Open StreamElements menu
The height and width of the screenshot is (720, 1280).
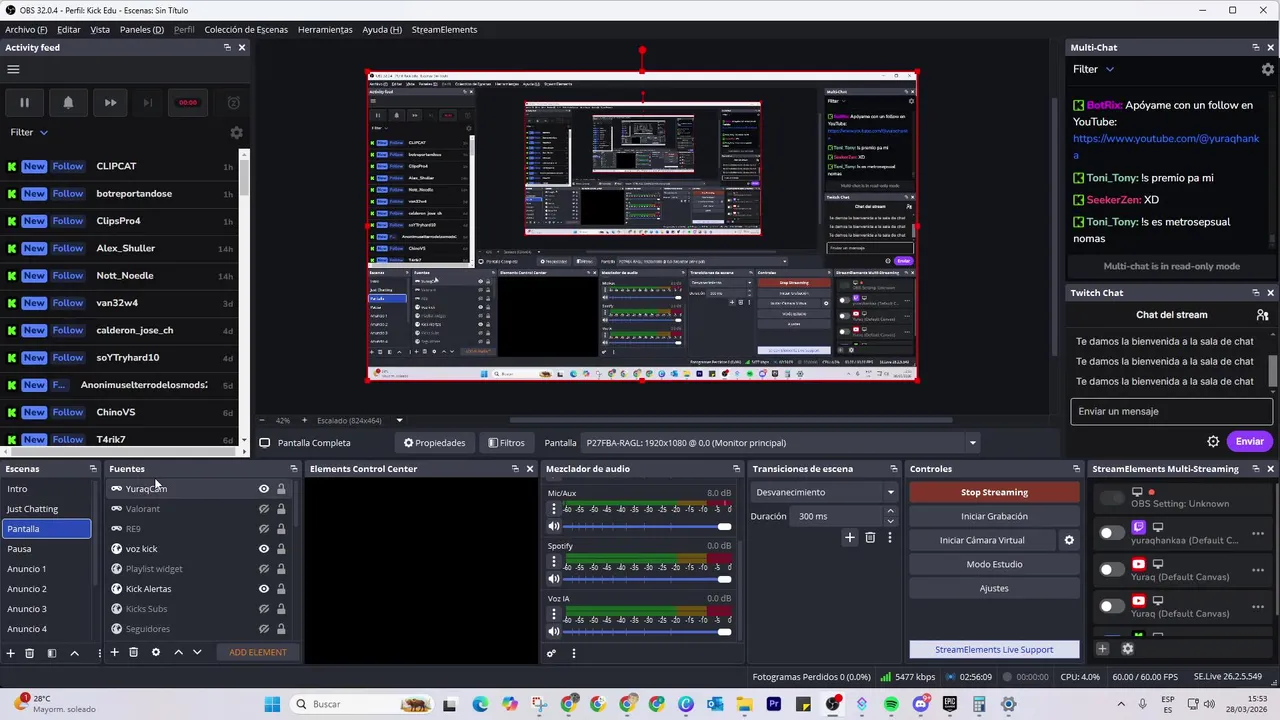(x=444, y=29)
